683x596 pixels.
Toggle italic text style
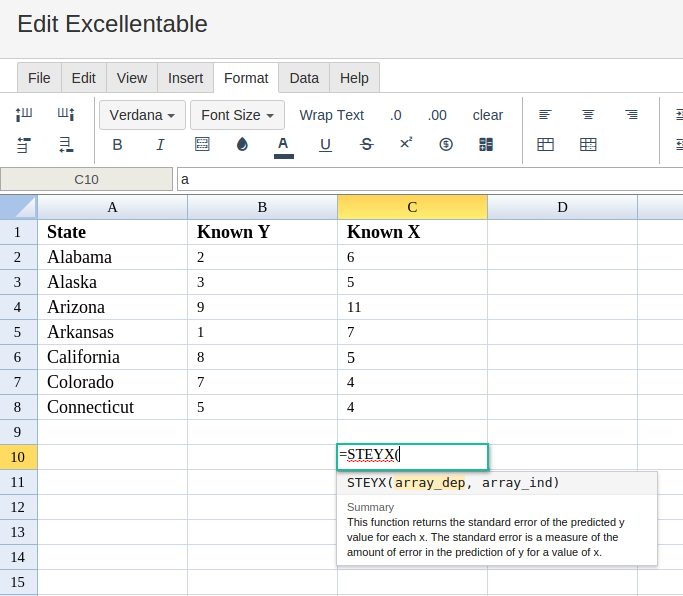pyautogui.click(x=160, y=145)
